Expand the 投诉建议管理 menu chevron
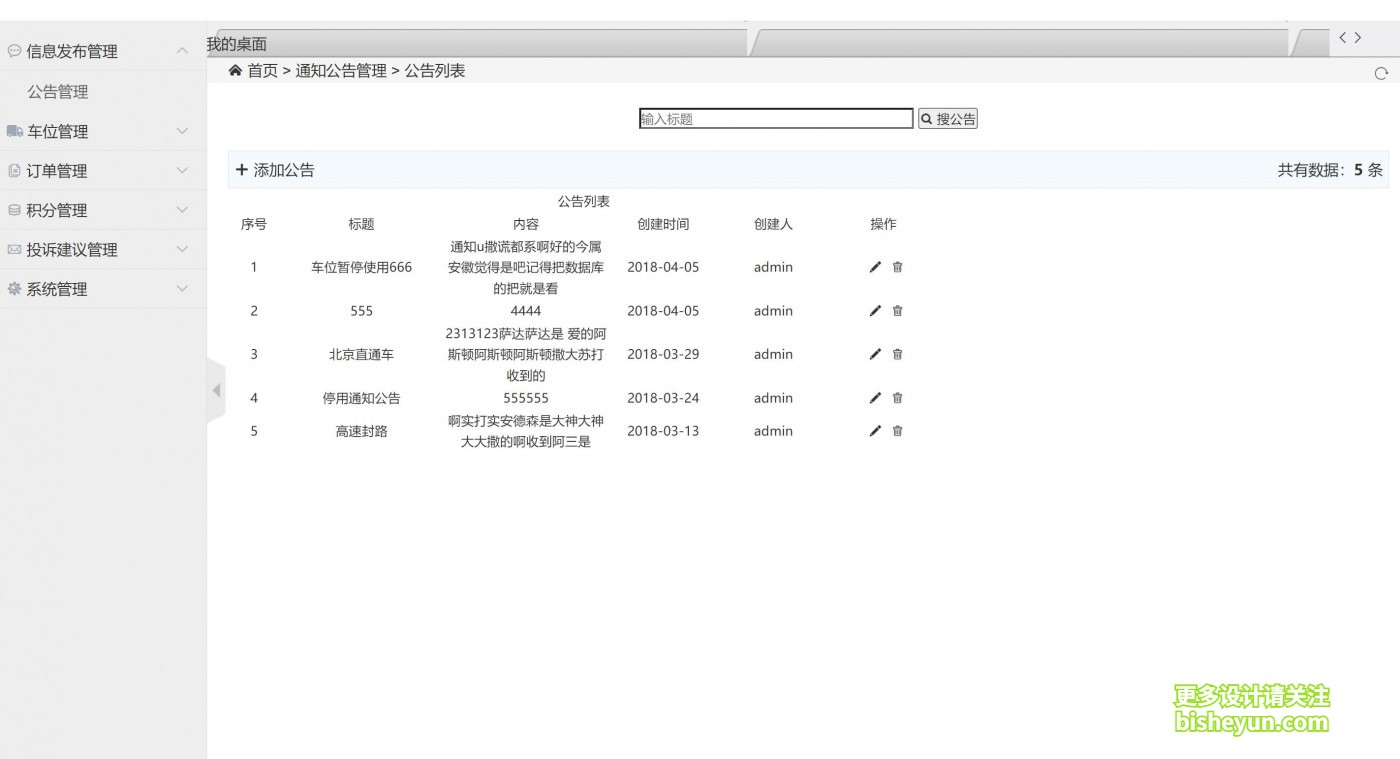Screen dimensions: 1400x759 pos(182,249)
